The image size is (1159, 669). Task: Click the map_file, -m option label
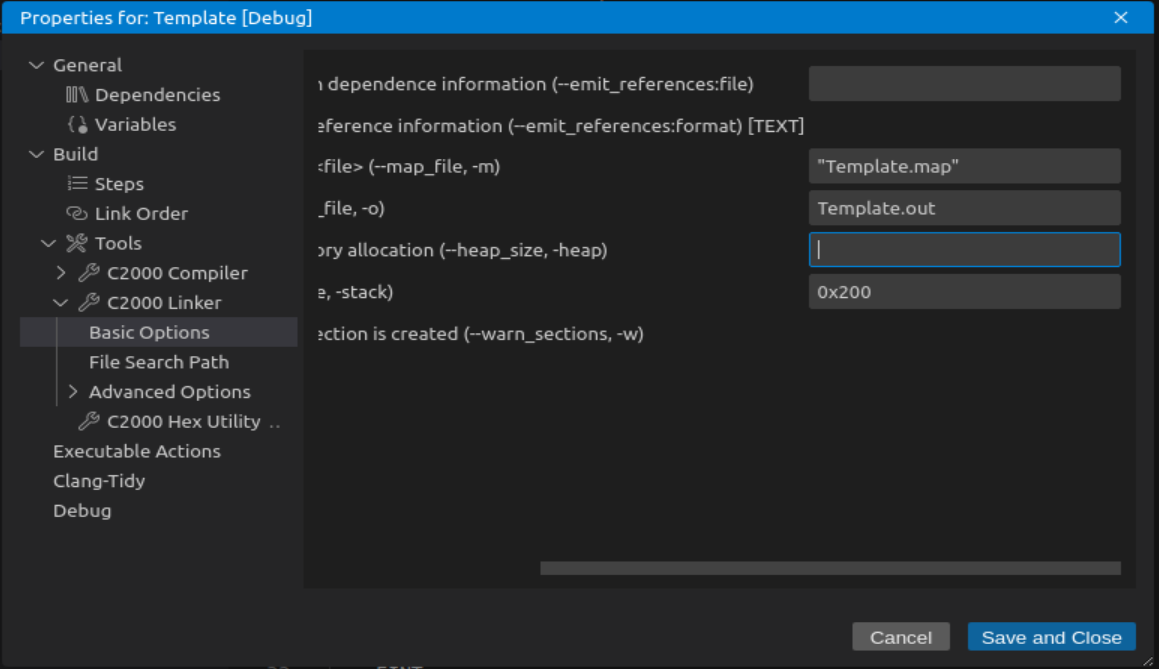tap(409, 166)
